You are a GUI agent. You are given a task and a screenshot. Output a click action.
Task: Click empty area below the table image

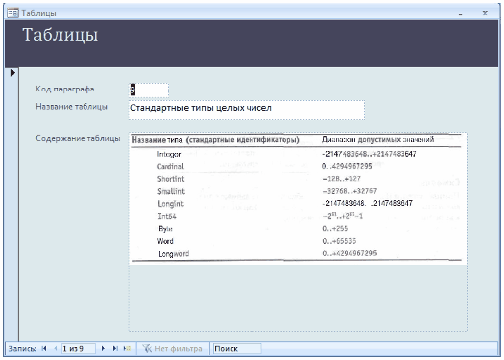(298, 298)
